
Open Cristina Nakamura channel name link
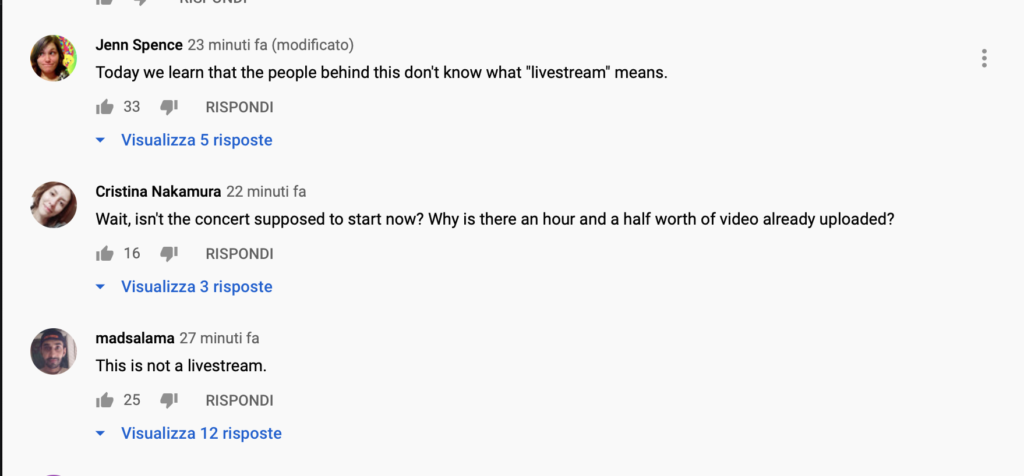point(158,191)
